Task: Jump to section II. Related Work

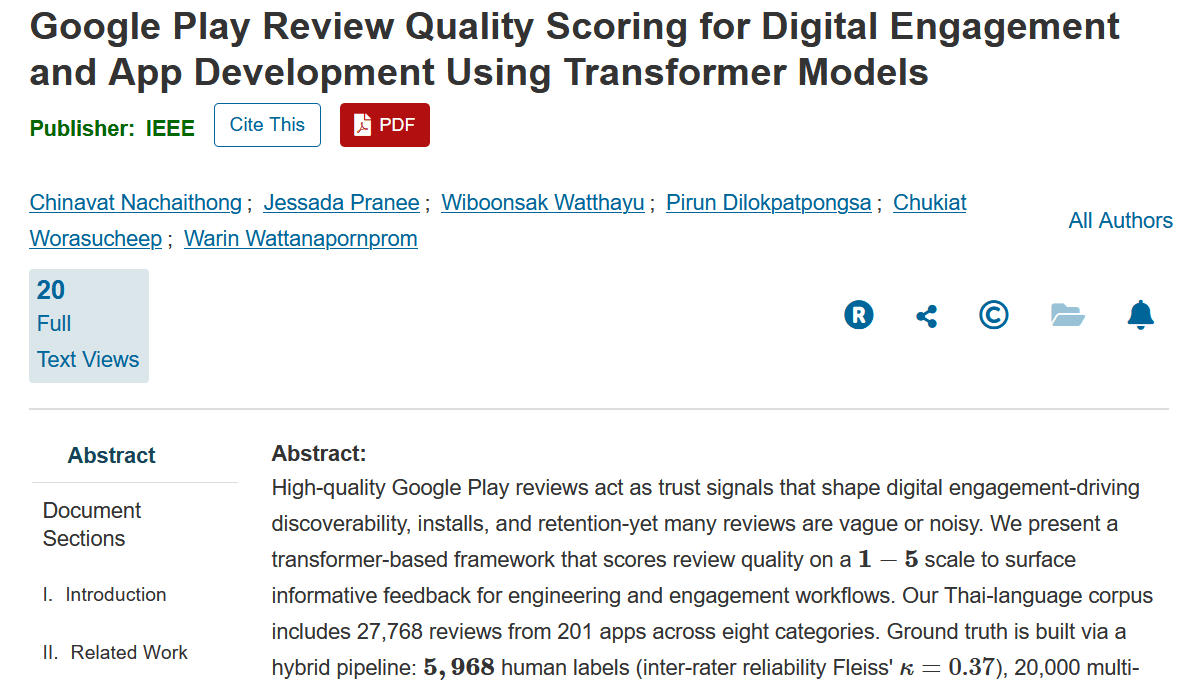Action: point(115,653)
